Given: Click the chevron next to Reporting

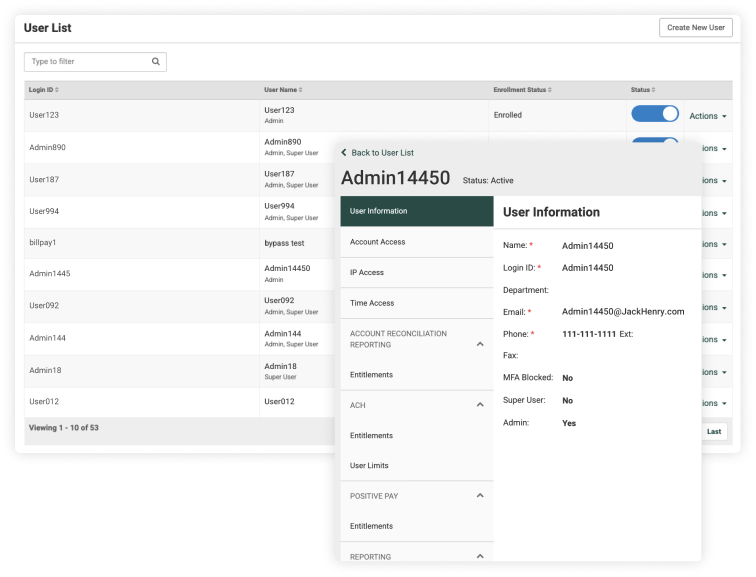Looking at the screenshot, I should [x=479, y=556].
